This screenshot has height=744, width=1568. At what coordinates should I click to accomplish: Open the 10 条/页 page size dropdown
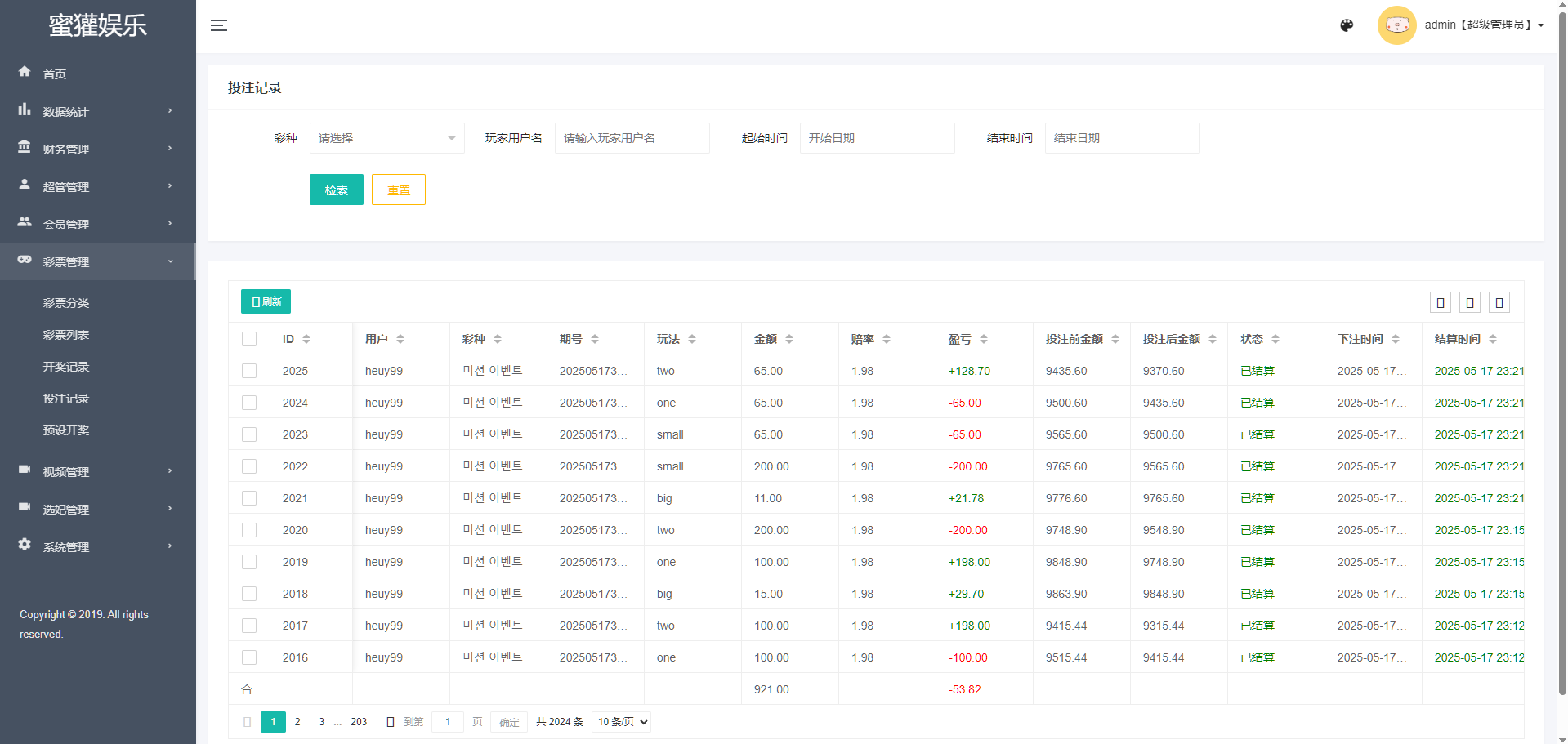621,722
